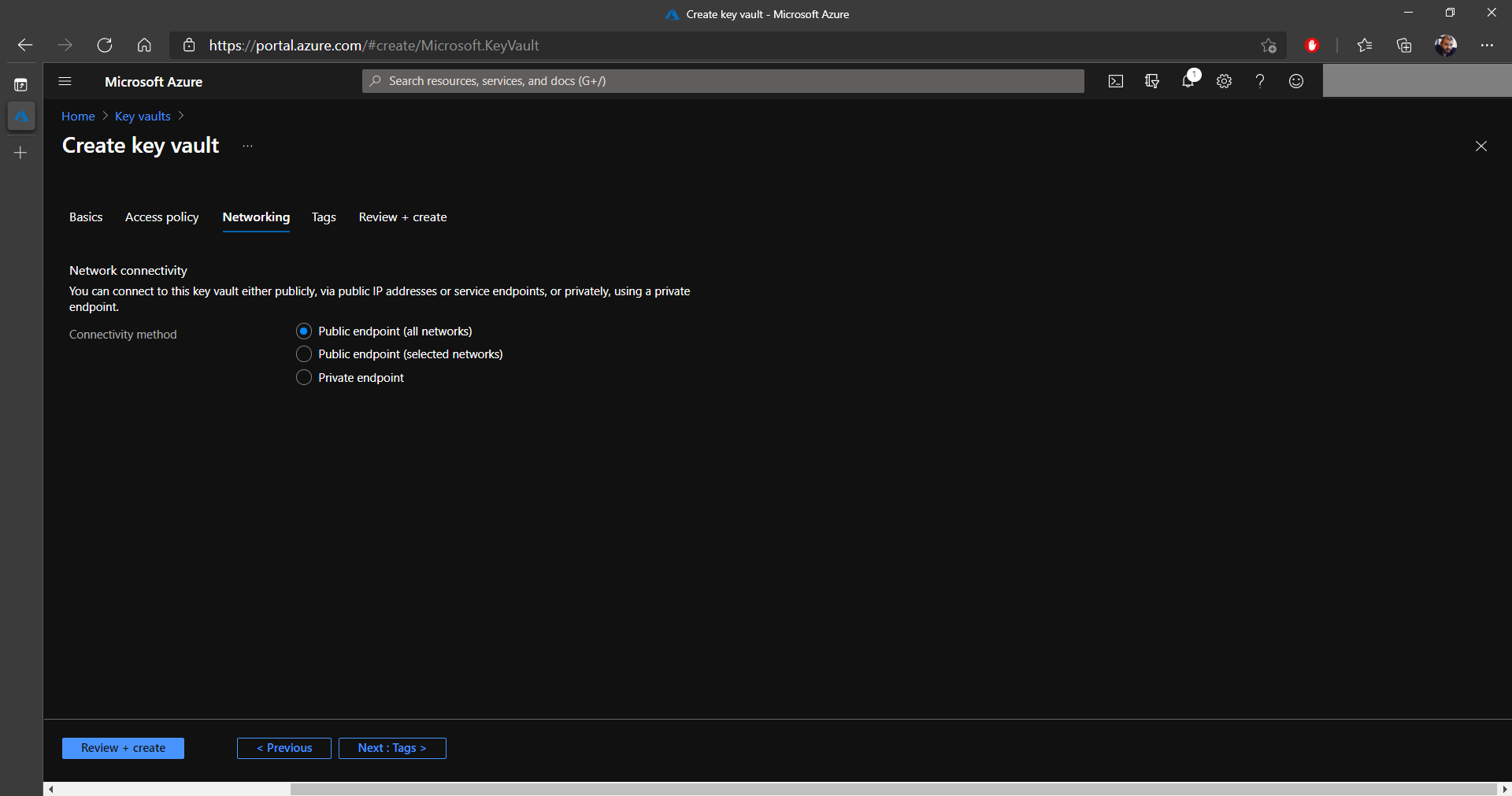Add page to favorites star icon

click(1268, 46)
